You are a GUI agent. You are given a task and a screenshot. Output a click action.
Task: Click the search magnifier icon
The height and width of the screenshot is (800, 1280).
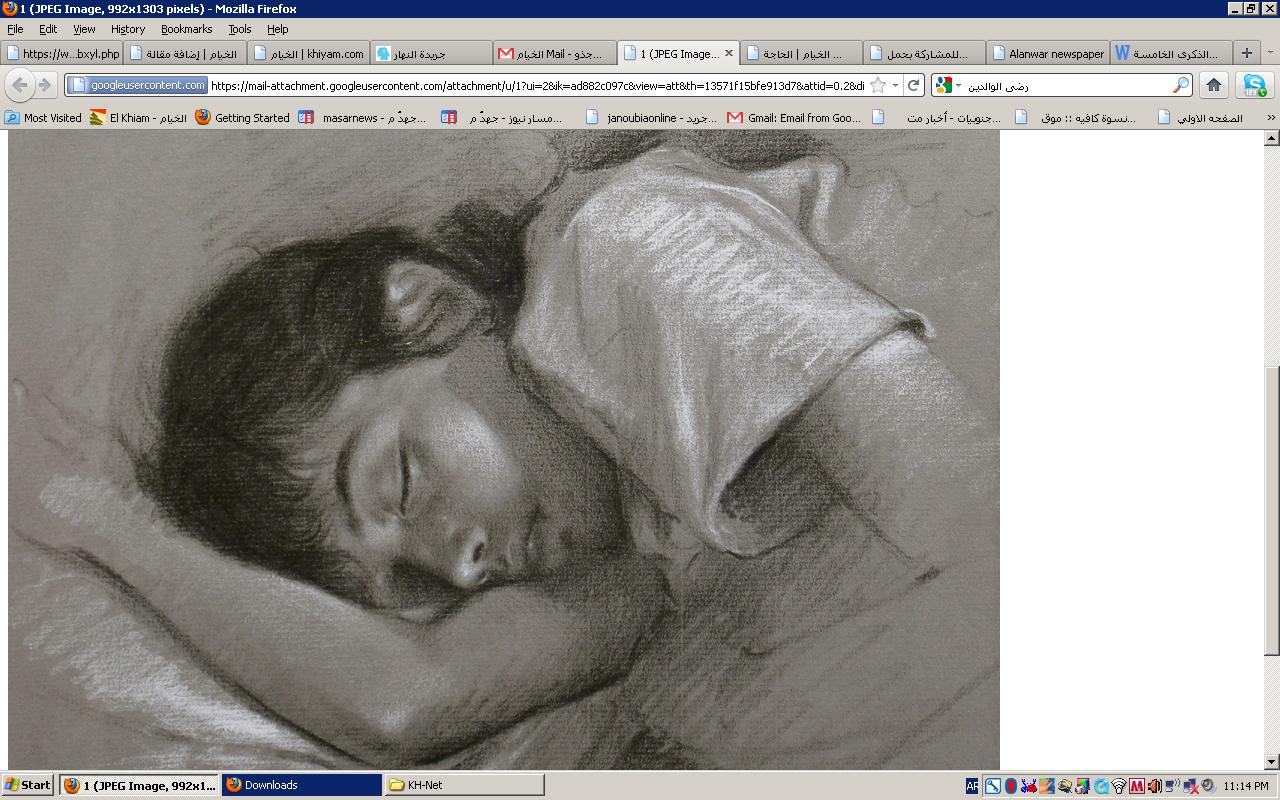[x=1180, y=86]
